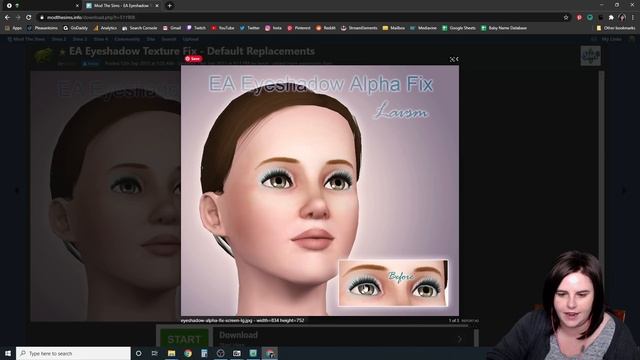Viewport: 640px width, 360px height.
Task: Open the Sims 2 site menu
Action: click(x=58, y=39)
